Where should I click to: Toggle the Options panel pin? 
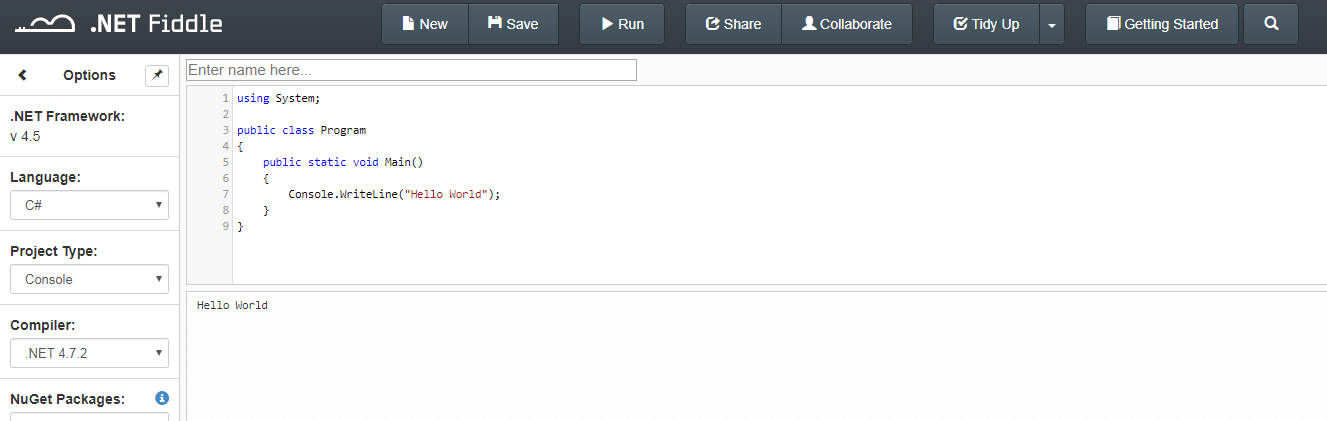(x=157, y=75)
